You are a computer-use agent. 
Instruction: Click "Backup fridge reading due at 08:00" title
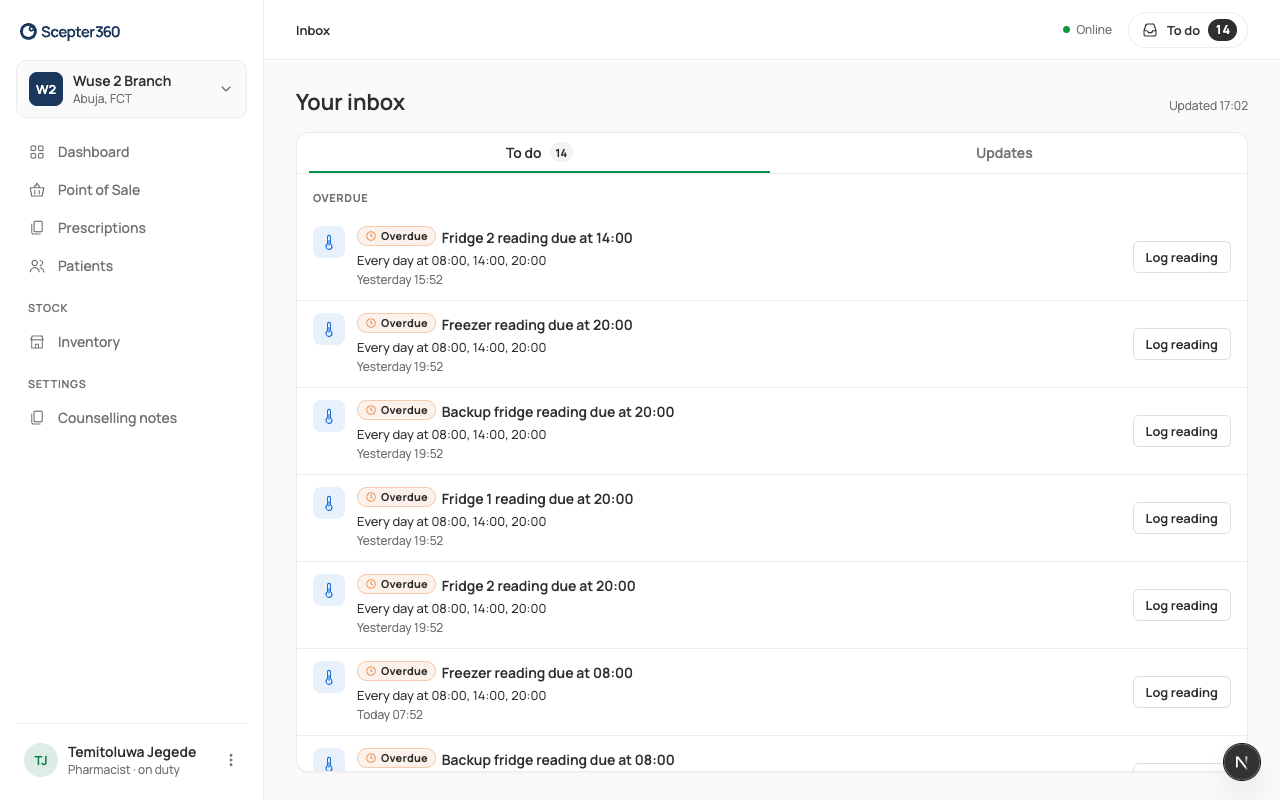[x=558, y=760]
